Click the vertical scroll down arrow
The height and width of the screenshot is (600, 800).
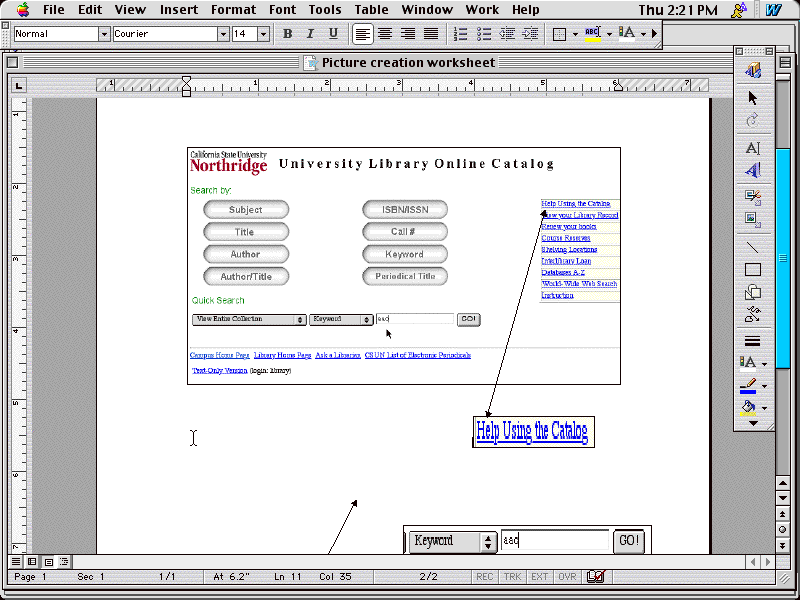coord(783,497)
